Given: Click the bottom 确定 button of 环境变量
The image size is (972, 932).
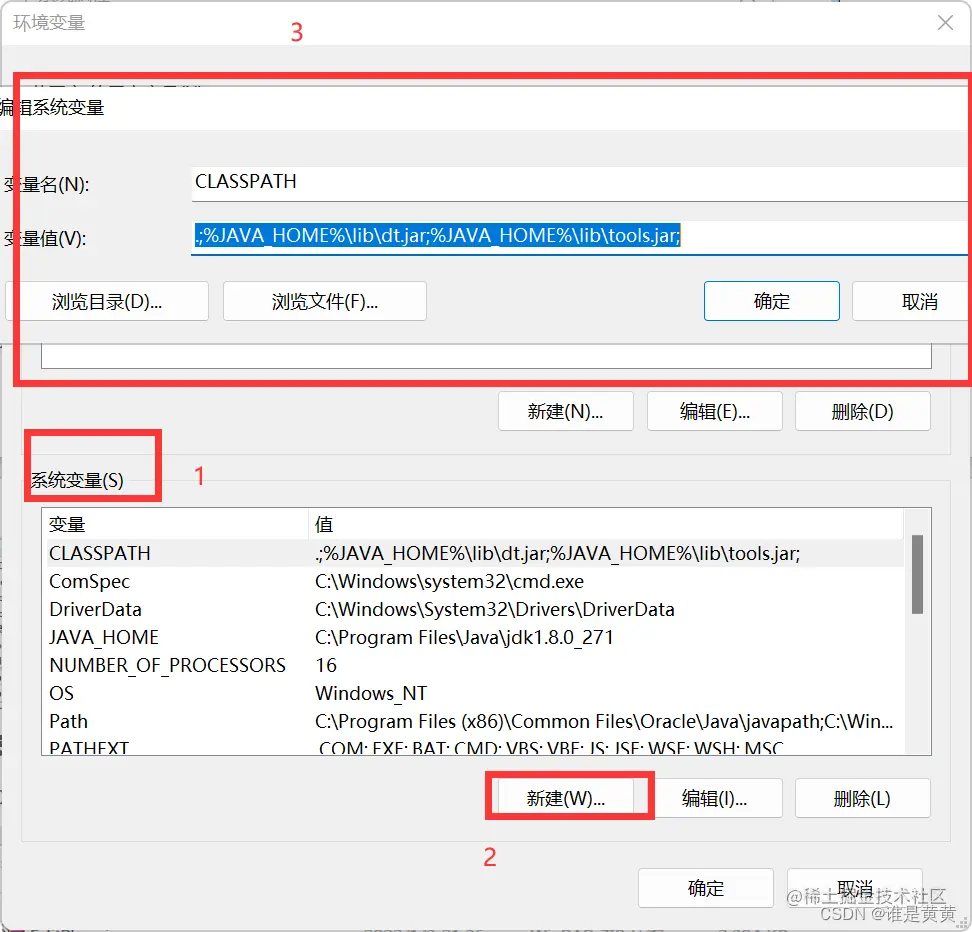Looking at the screenshot, I should tap(705, 888).
